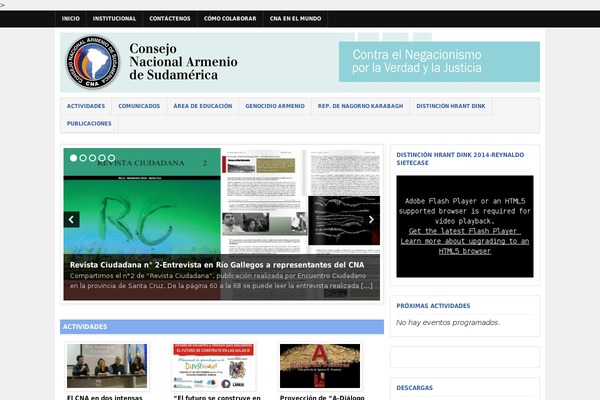600x400 pixels.
Task: Open the Cómo Colaborar menu item
Action: 230,19
